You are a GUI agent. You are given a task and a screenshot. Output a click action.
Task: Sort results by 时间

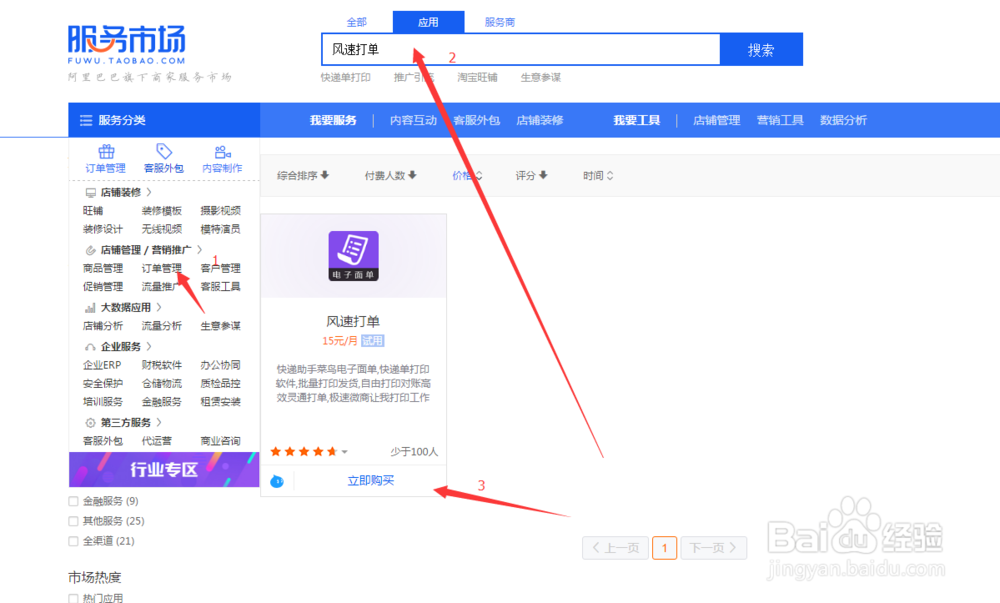pyautogui.click(x=598, y=175)
